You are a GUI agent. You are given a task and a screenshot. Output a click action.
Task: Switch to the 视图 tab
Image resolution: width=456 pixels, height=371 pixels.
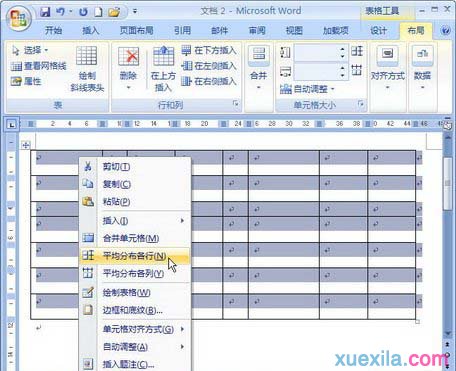click(x=294, y=31)
